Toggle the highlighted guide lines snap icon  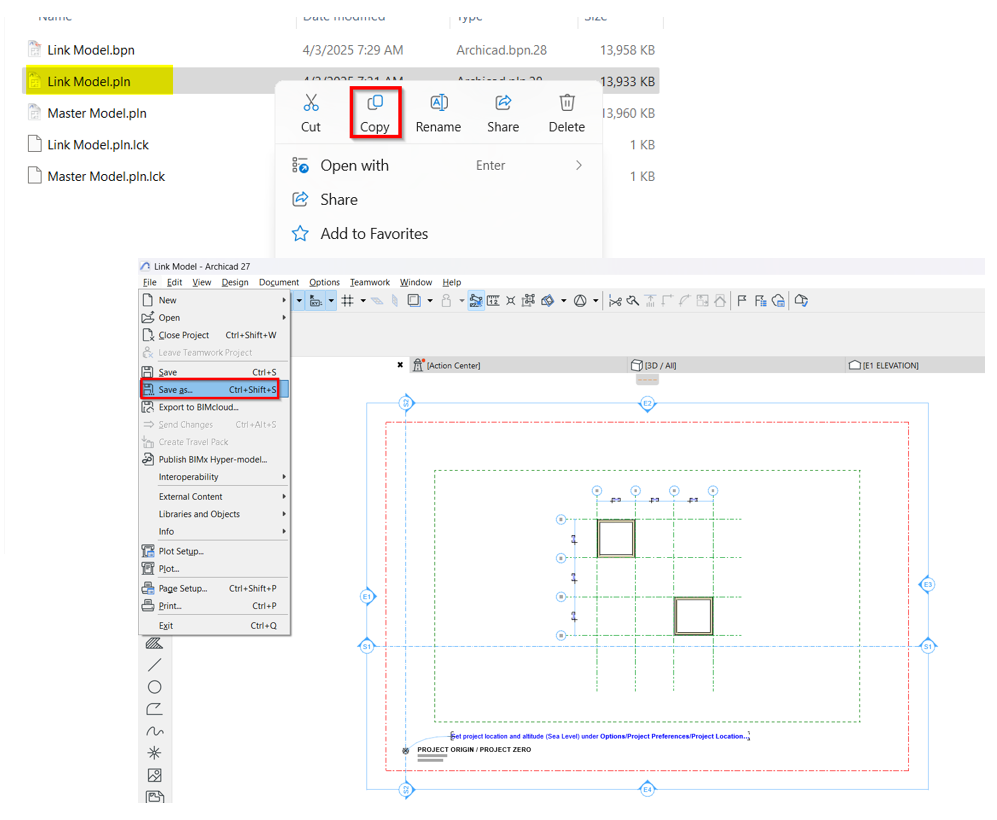click(476, 301)
